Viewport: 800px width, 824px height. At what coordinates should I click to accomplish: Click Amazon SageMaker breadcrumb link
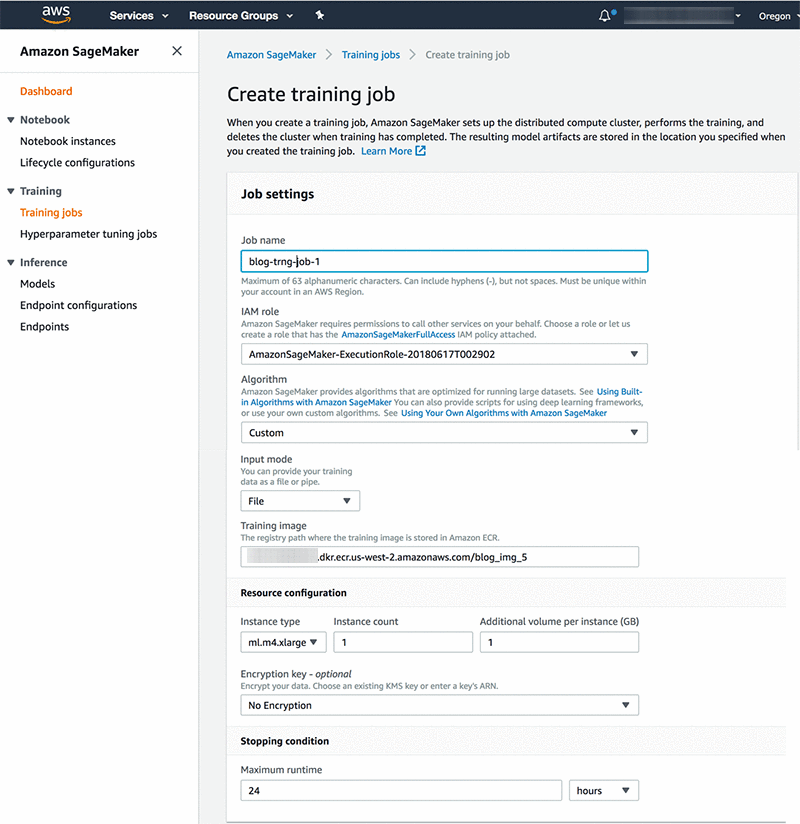coord(271,55)
